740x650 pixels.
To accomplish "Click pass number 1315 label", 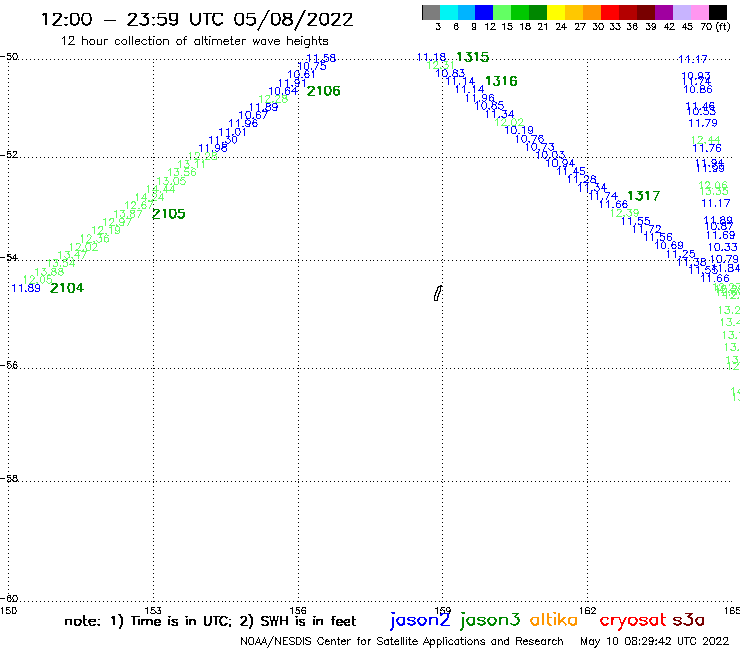I will tap(472, 57).
